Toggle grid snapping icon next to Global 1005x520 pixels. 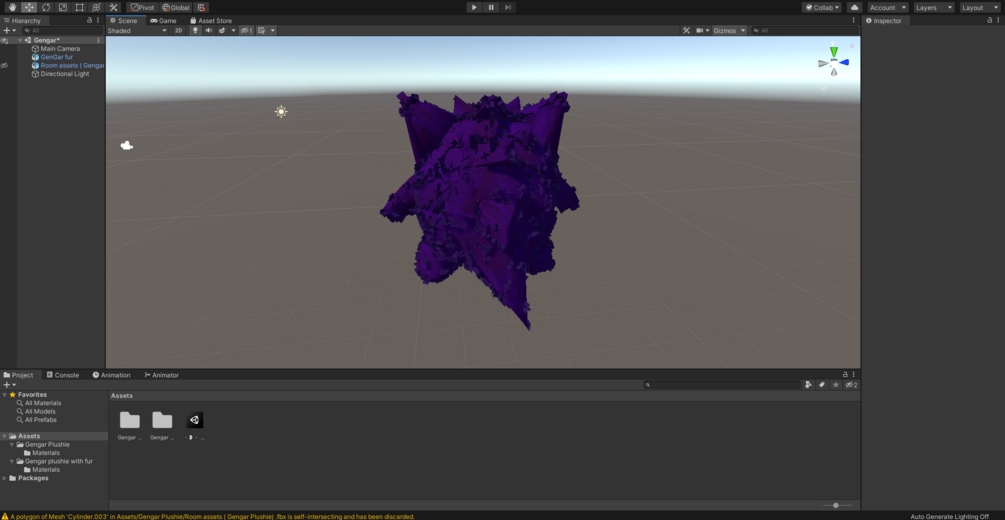[x=201, y=7]
